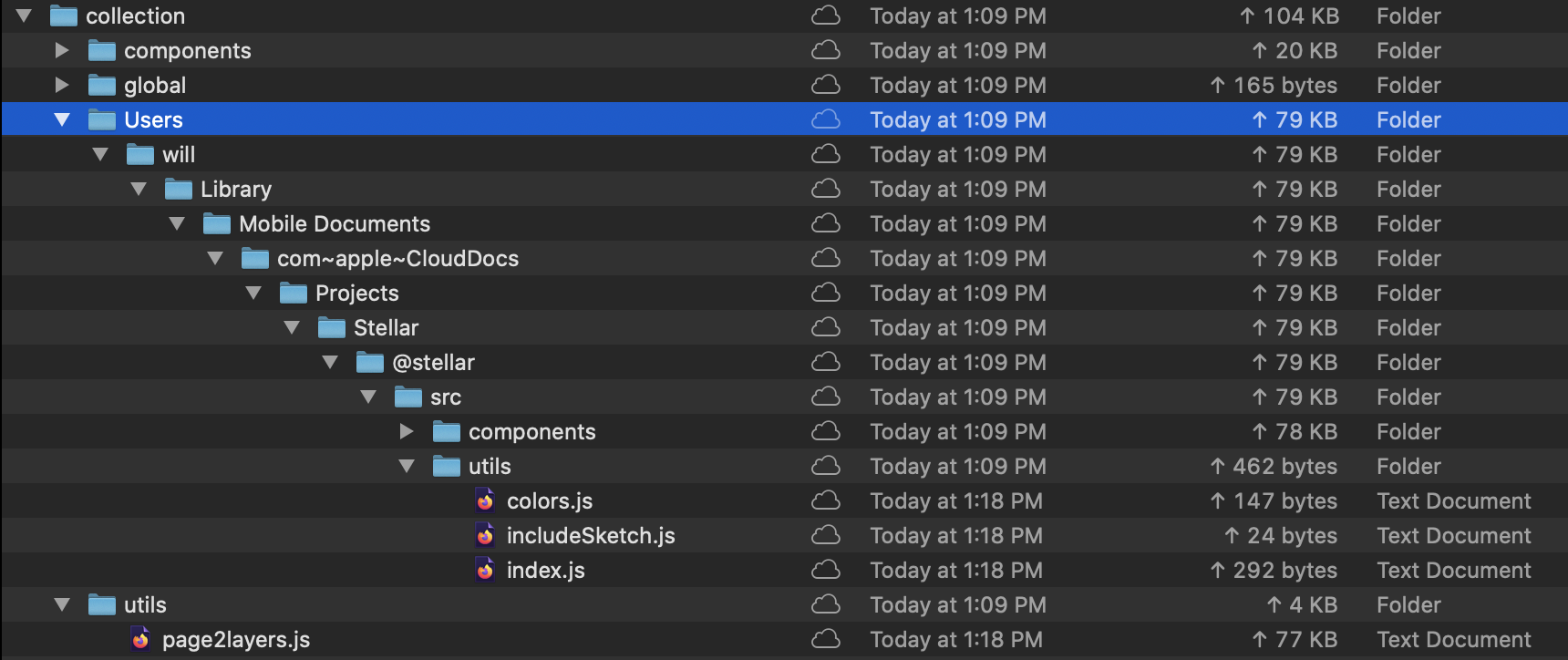Collapse the utils folder under src
Image resolution: width=1568 pixels, height=660 pixels.
(407, 466)
